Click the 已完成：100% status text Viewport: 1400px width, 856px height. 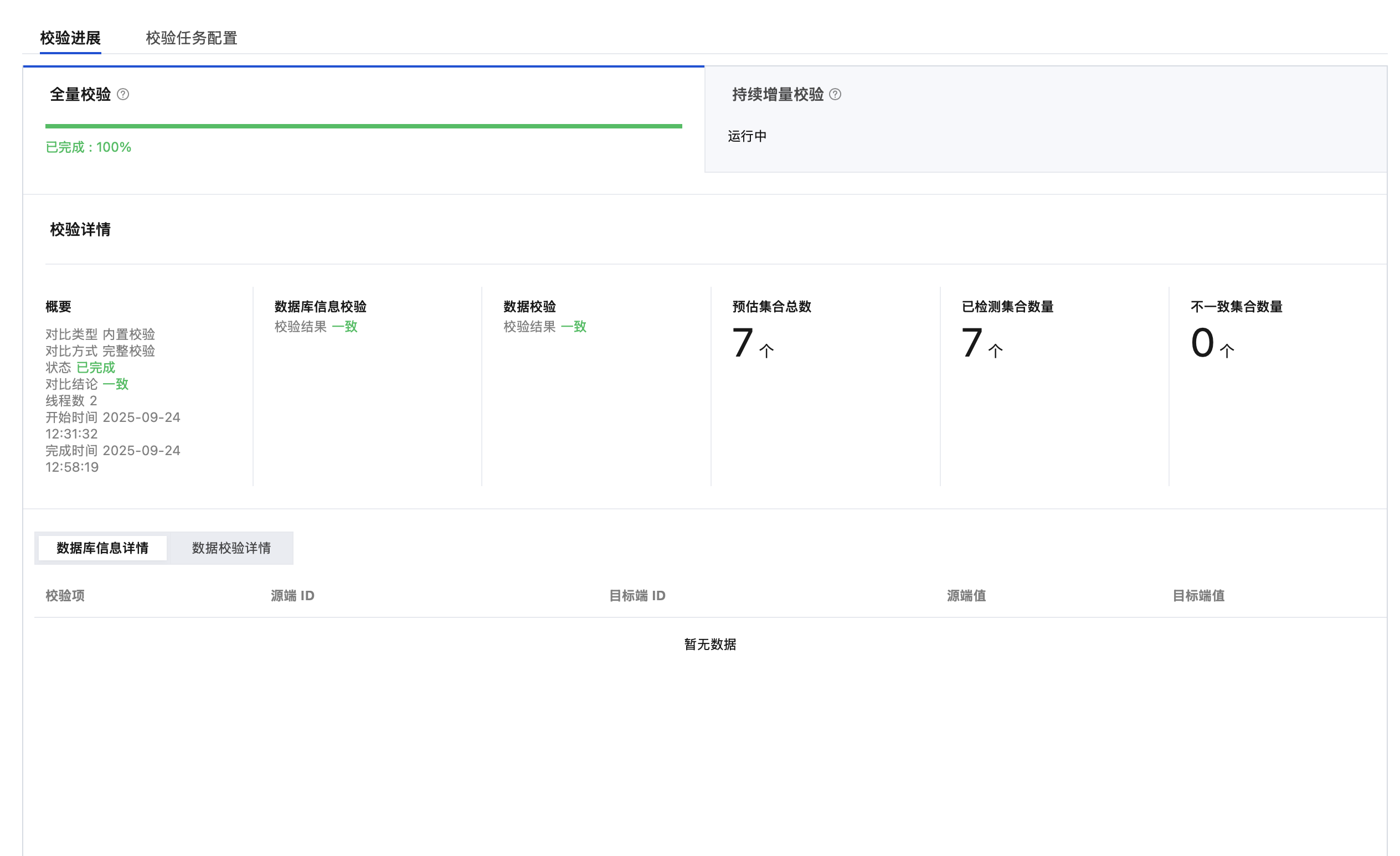(x=88, y=147)
